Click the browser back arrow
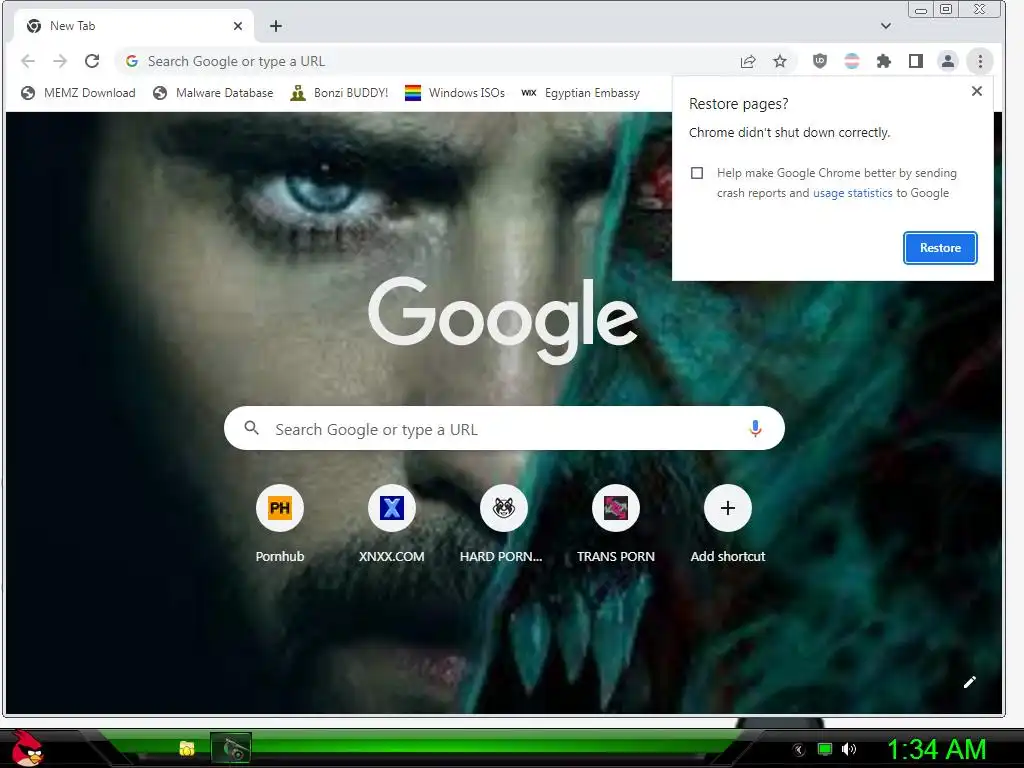This screenshot has width=1024, height=768. 27,61
